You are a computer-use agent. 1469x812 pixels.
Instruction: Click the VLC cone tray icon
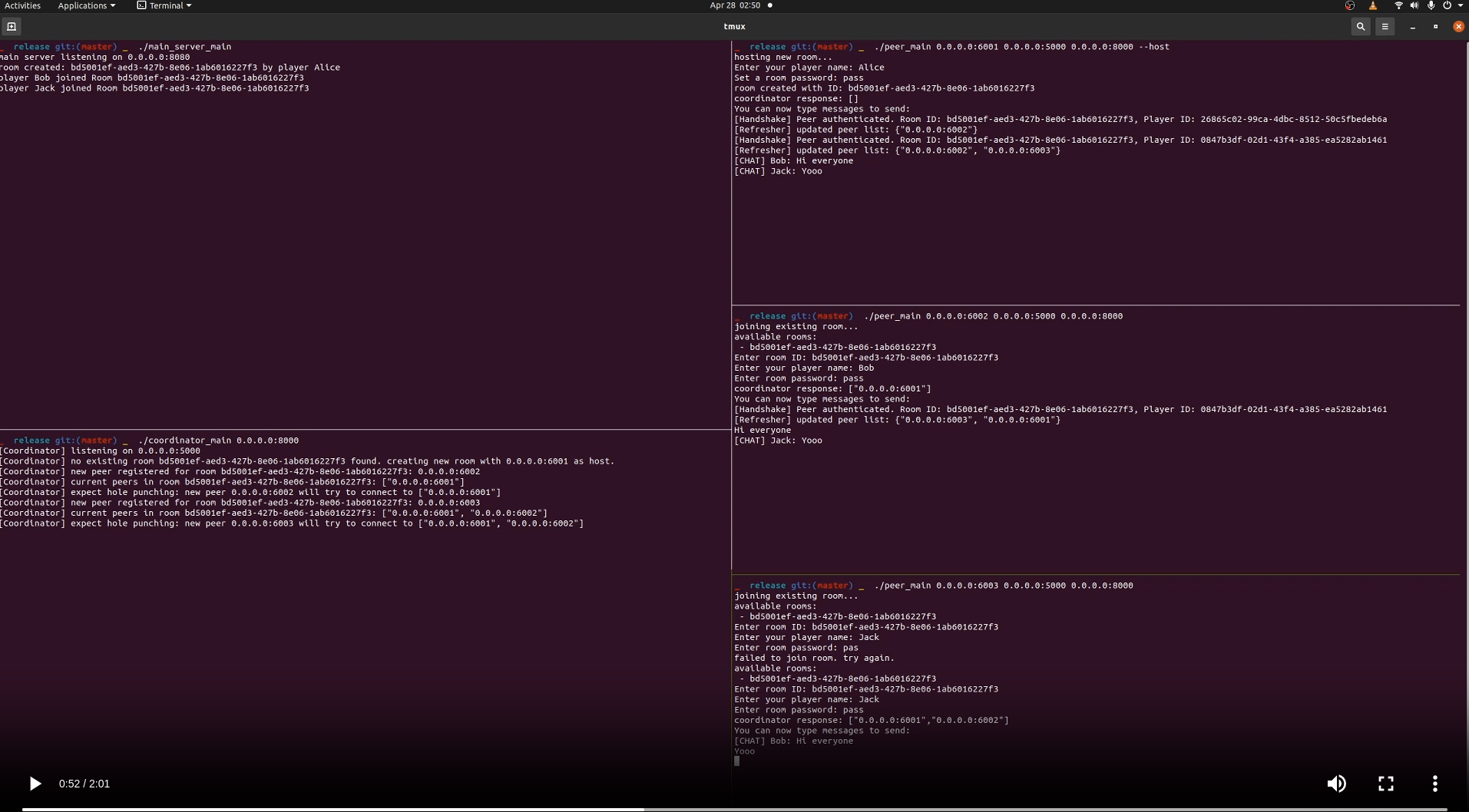click(1373, 5)
